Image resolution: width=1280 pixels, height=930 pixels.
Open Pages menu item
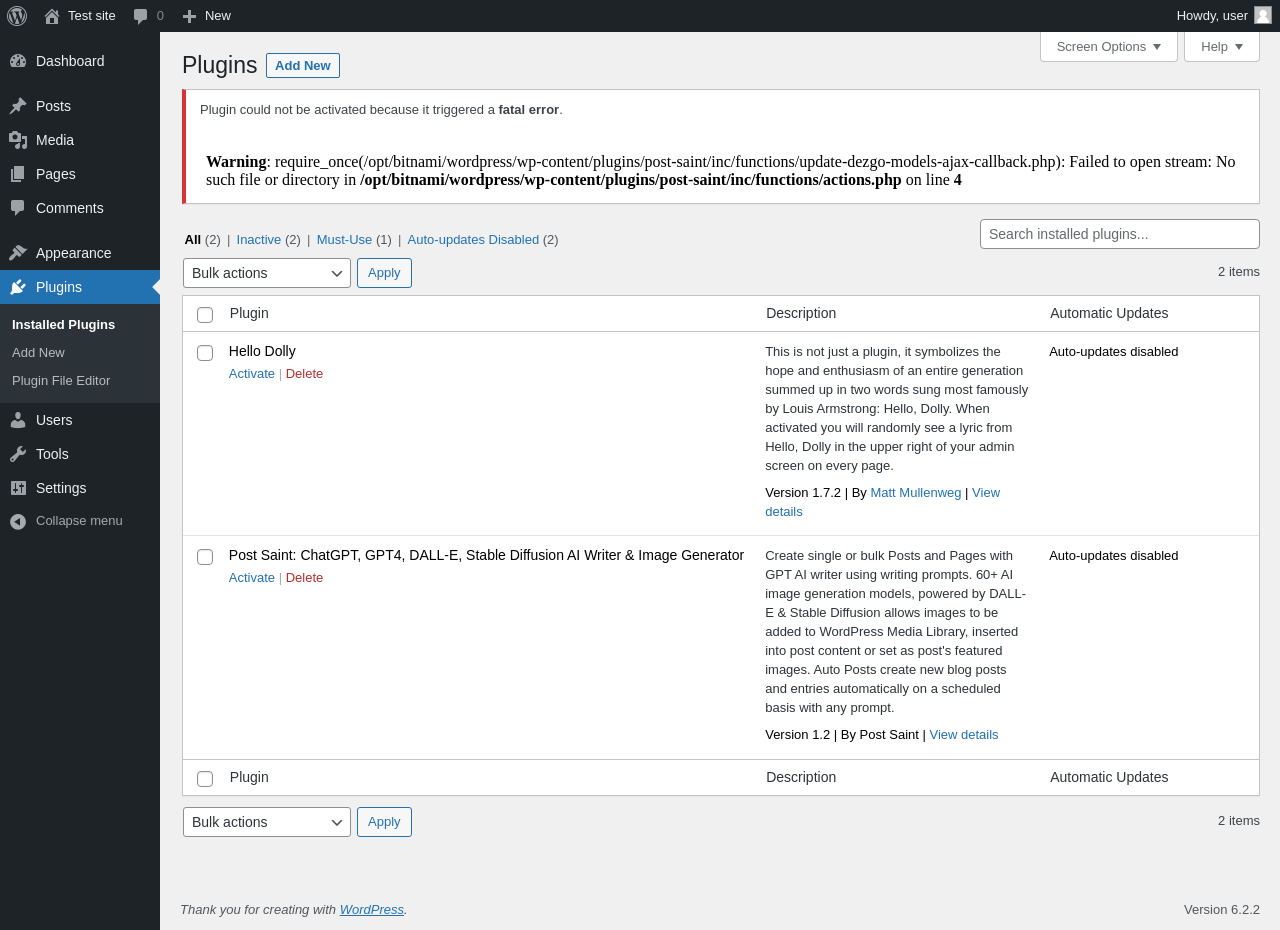(x=80, y=174)
